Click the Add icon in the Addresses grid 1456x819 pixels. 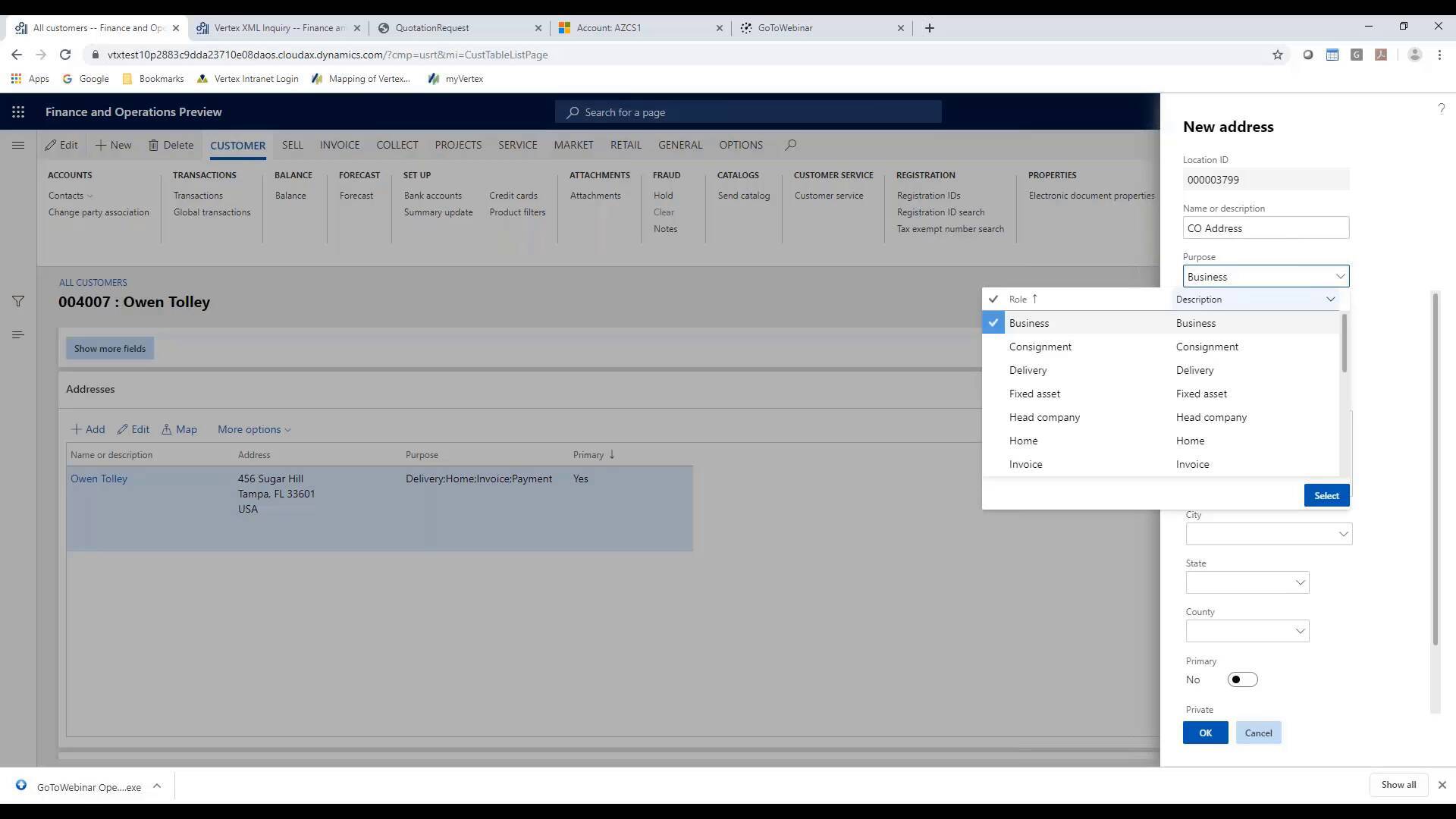click(87, 429)
